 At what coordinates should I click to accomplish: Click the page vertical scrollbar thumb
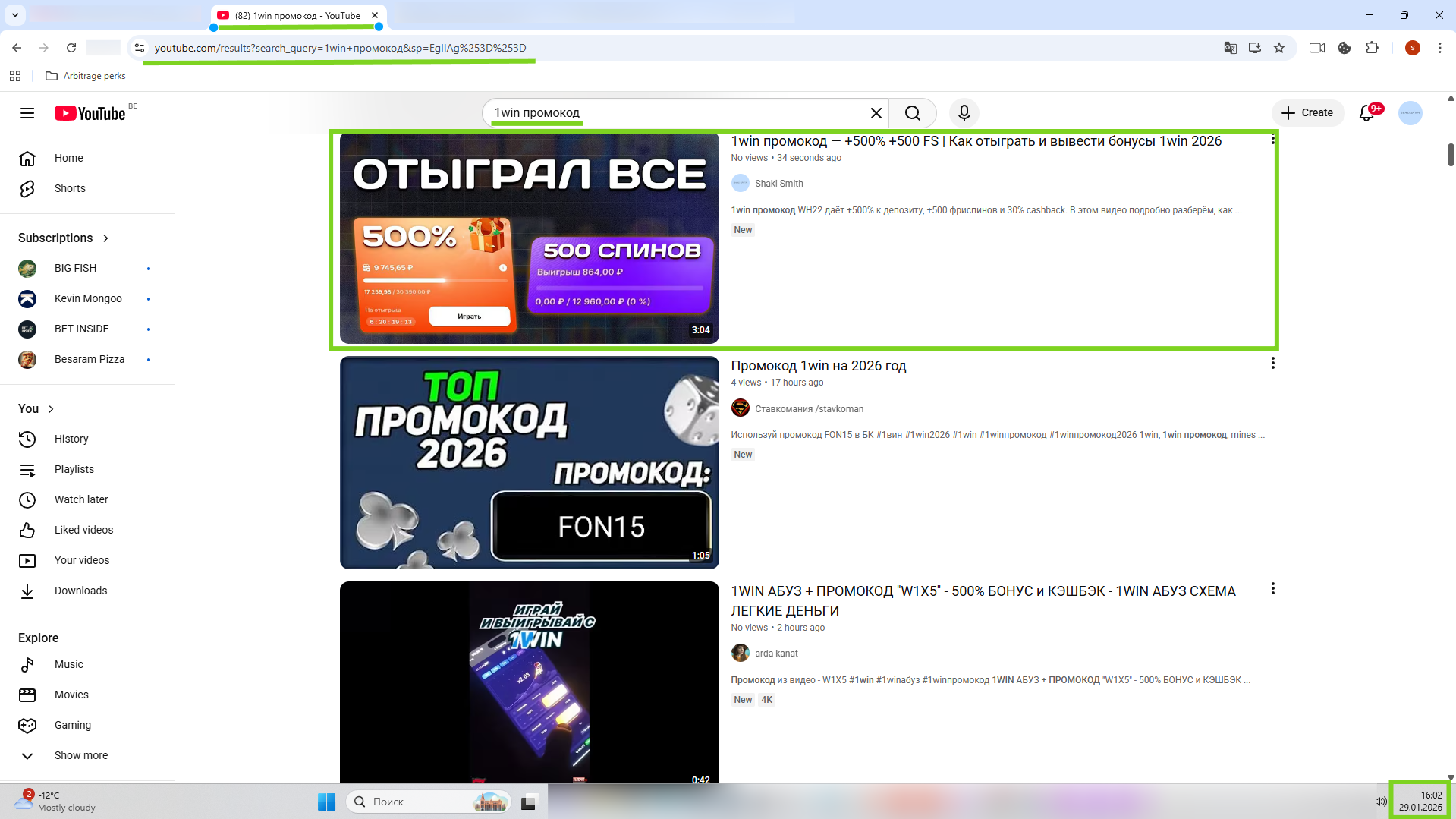[x=1450, y=154]
